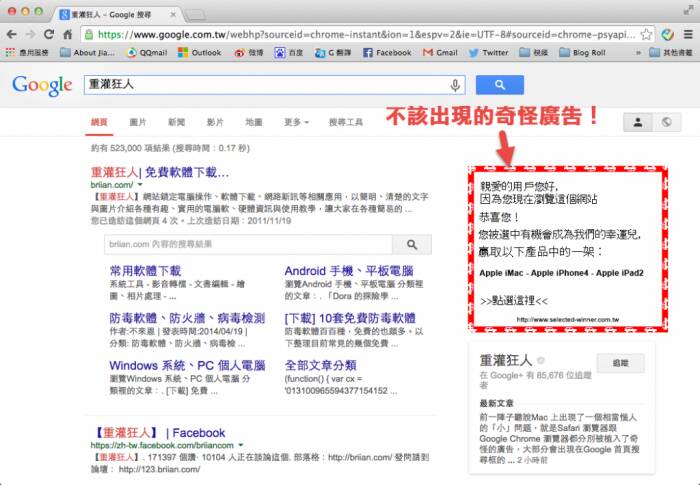Click the blue Google search button
Screen dimensions: 700x485
(x=500, y=85)
